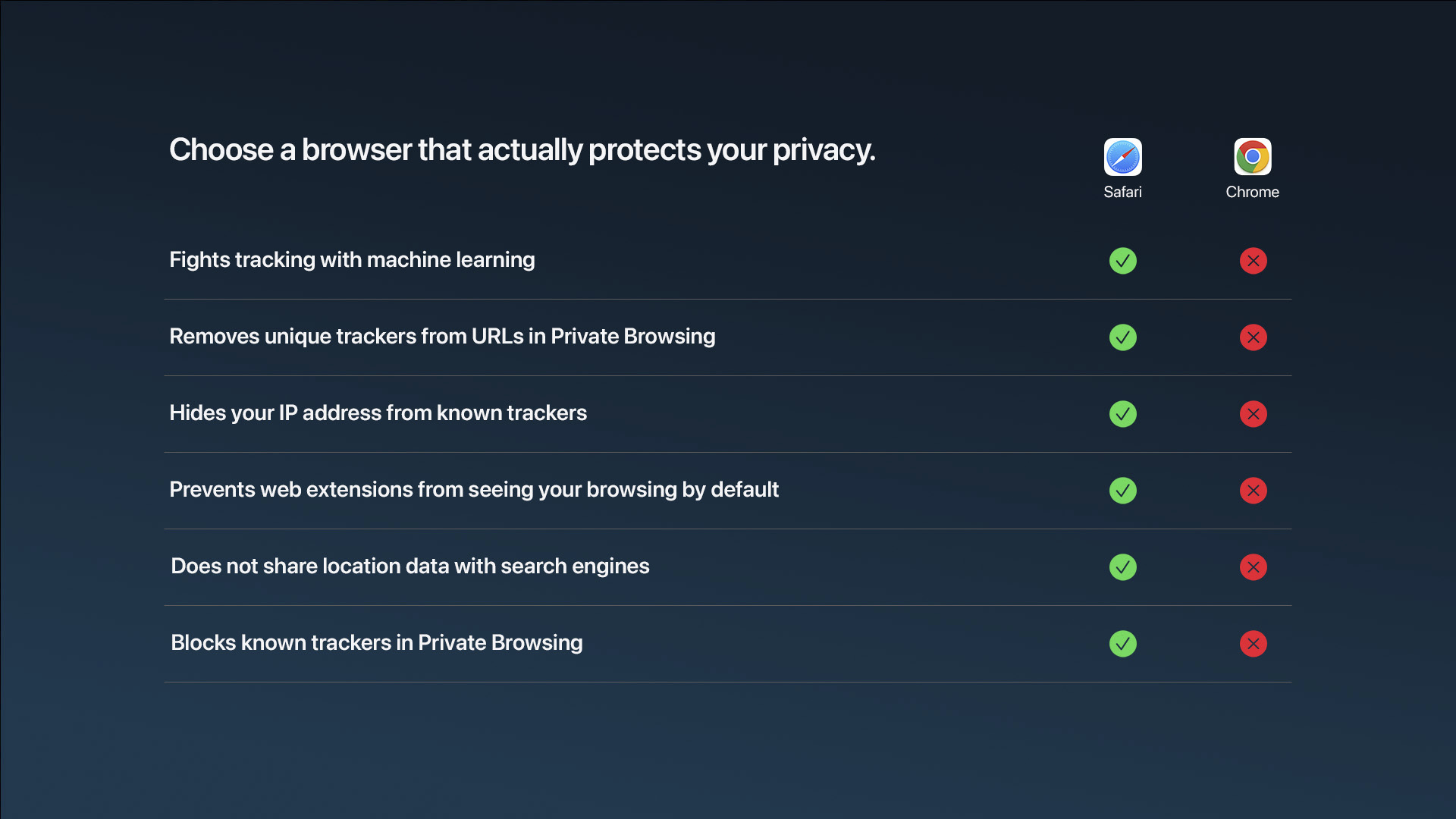Click 'Hides your IP address' feature text
Screen dimensions: 1456x819
coord(378,413)
